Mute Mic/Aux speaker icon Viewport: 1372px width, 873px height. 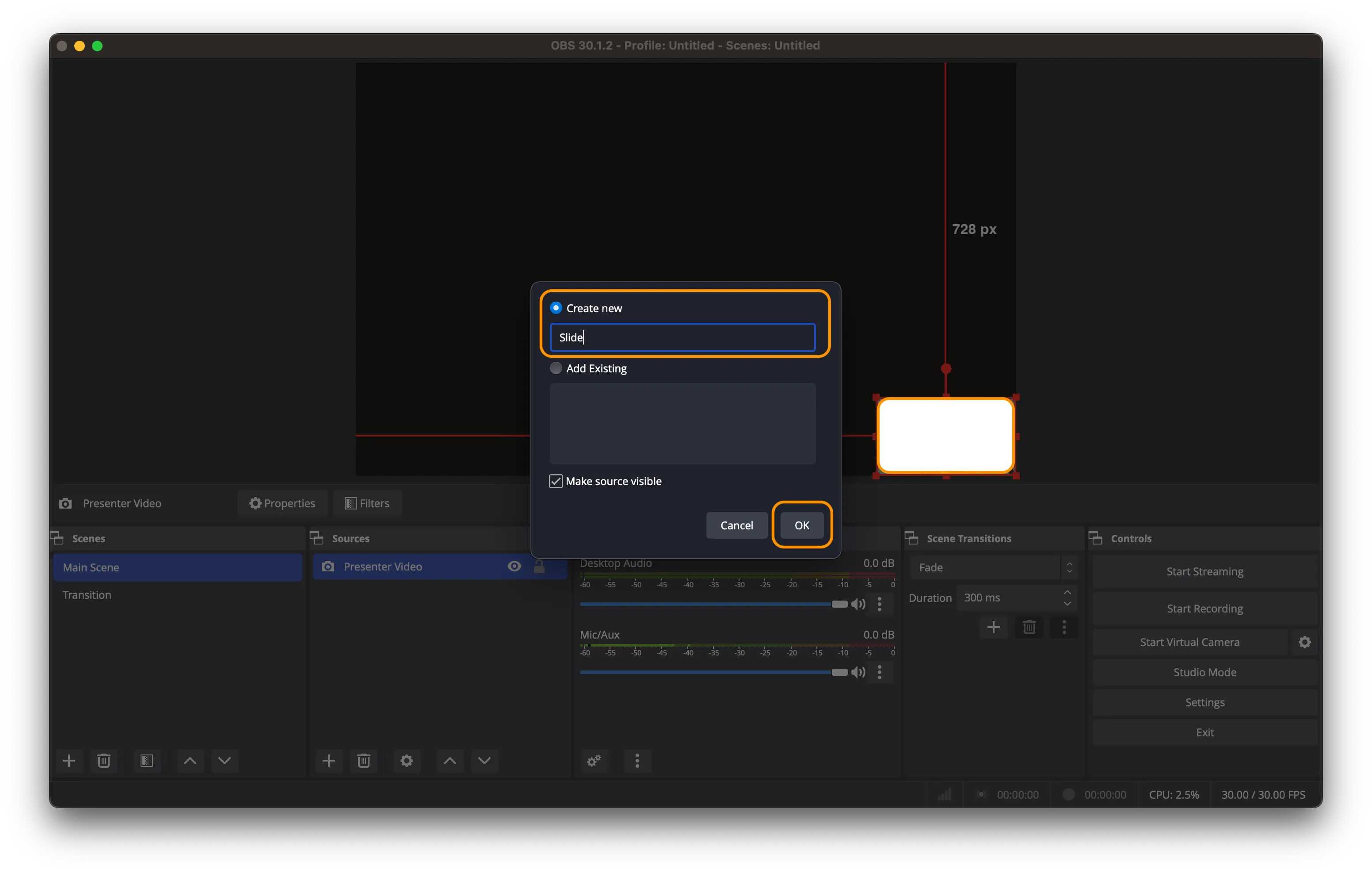[x=858, y=672]
